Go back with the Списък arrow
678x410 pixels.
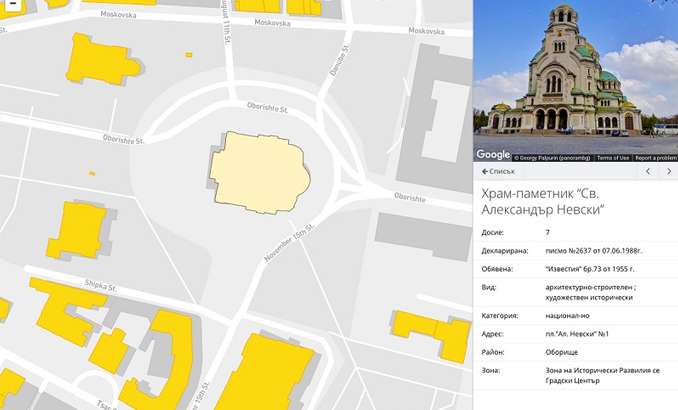(499, 171)
